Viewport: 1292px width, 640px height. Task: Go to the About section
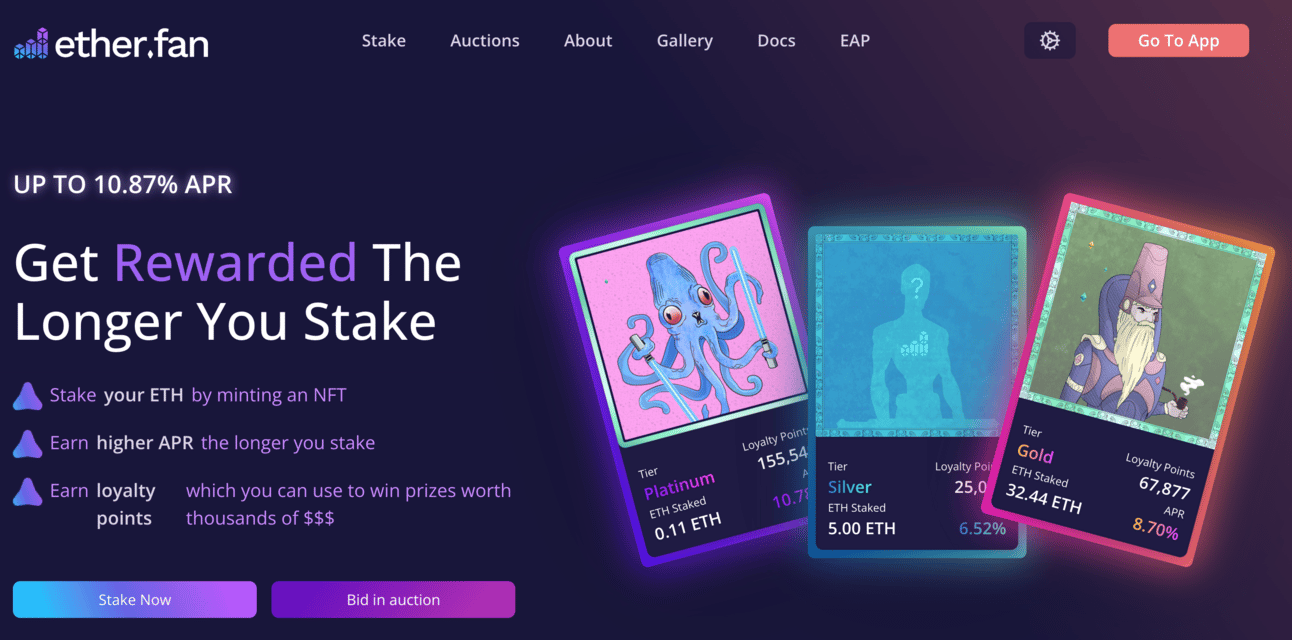[588, 41]
